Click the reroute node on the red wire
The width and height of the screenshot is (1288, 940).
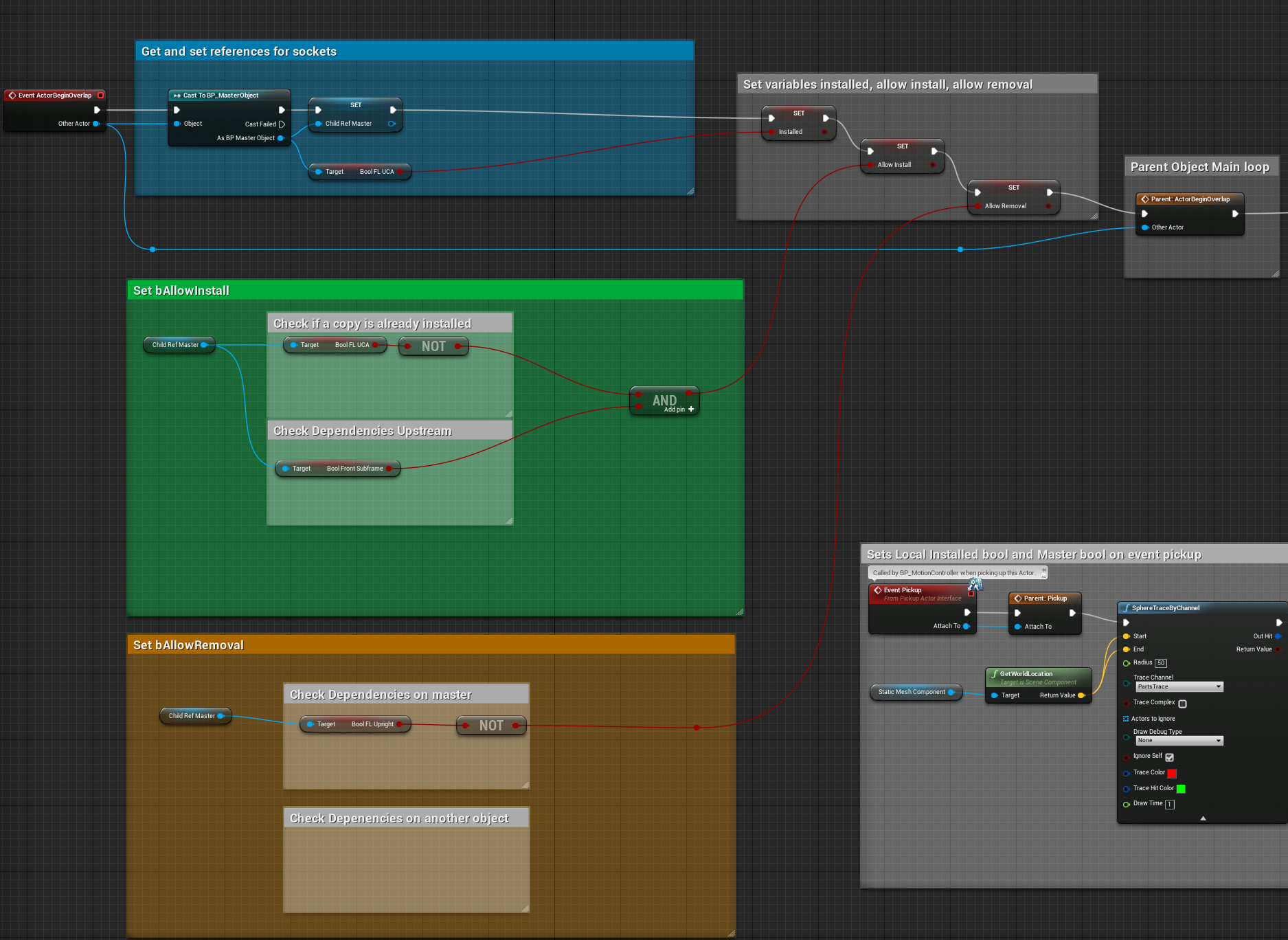[x=697, y=727]
